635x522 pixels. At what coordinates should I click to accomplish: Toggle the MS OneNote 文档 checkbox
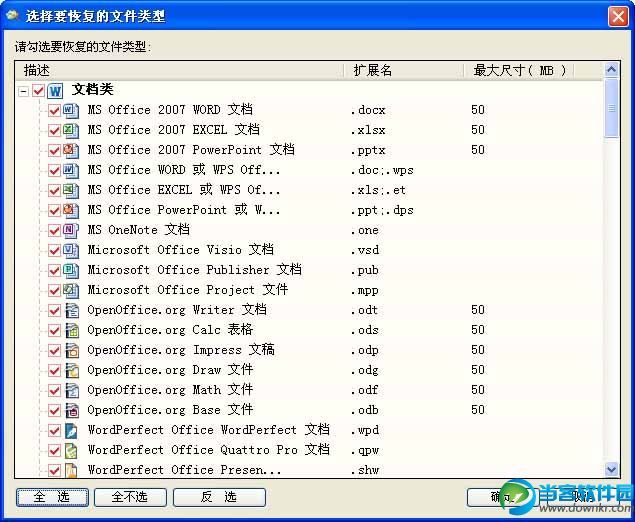click(54, 230)
